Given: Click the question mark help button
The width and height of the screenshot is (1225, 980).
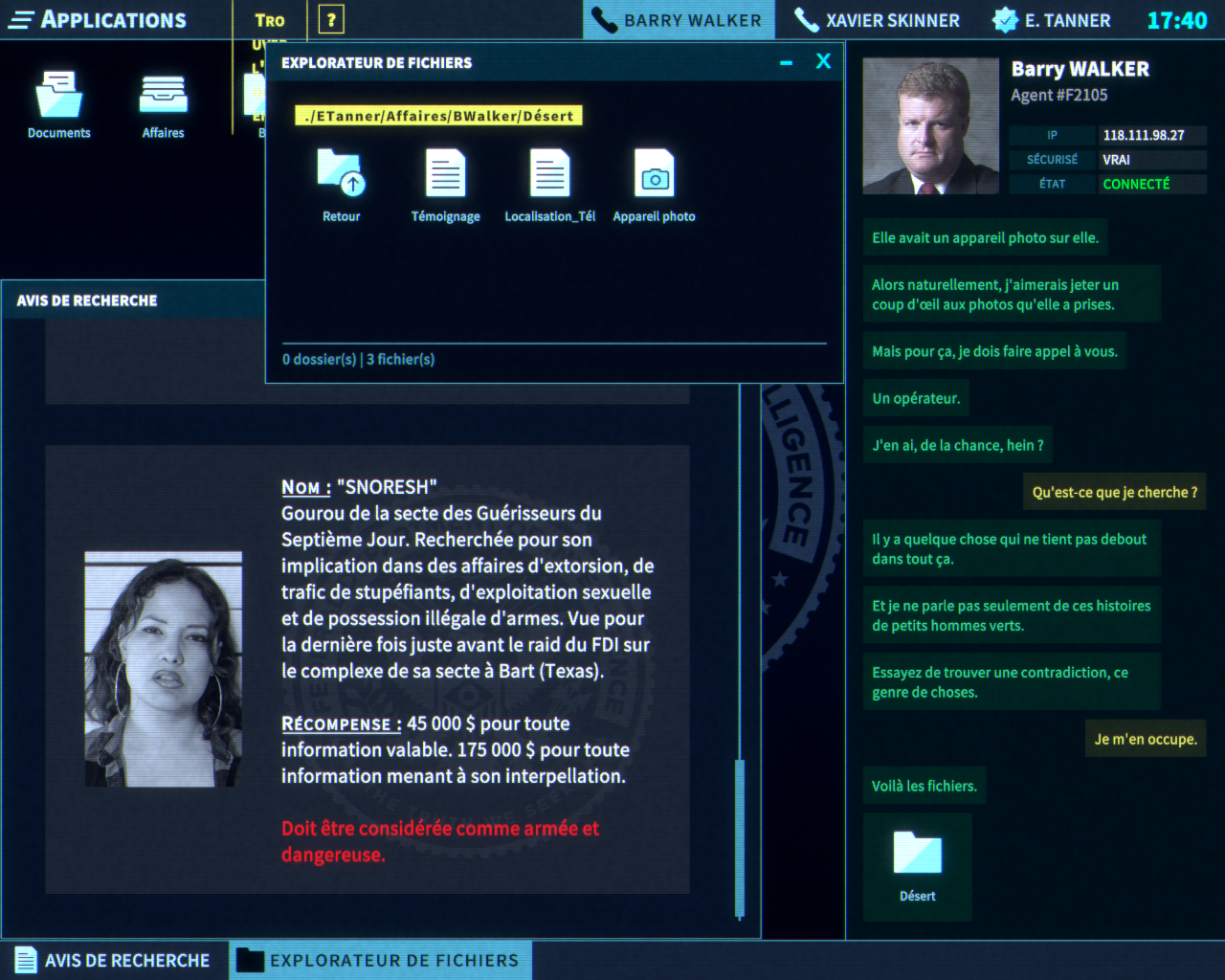Looking at the screenshot, I should 330,18.
